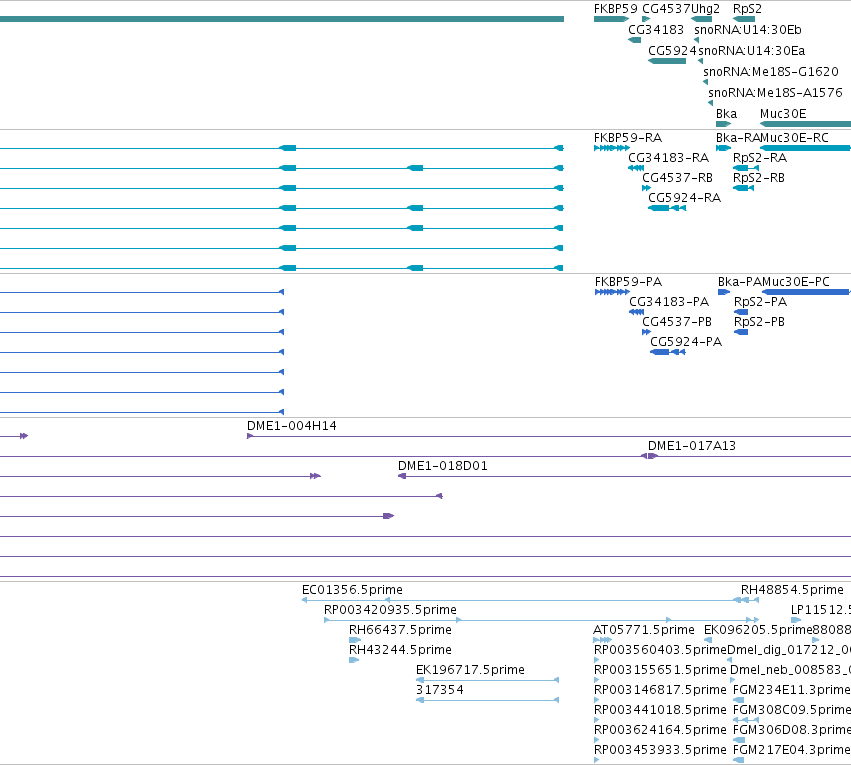Viewport: 851px width, 765px height.
Task: Click the RP003155651.5prime label
Action: [x=661, y=671]
